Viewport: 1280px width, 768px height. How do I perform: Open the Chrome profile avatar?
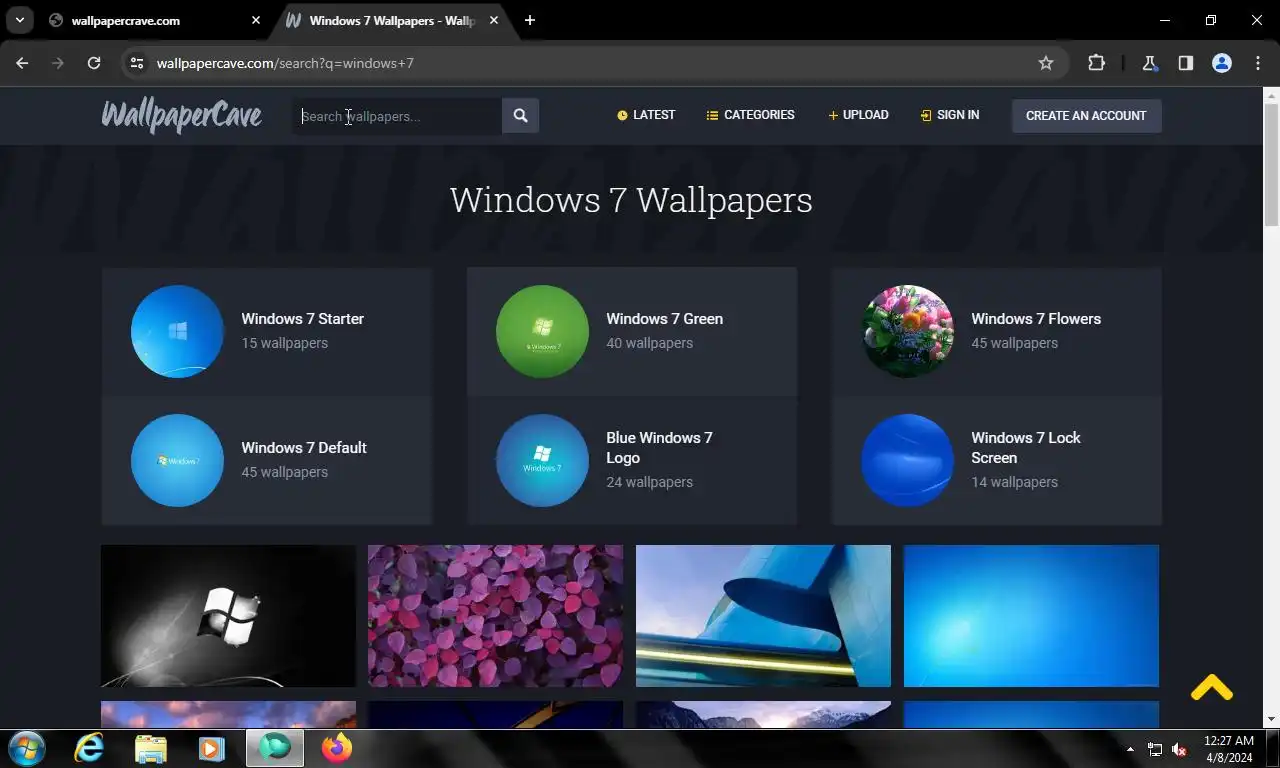(x=1221, y=63)
